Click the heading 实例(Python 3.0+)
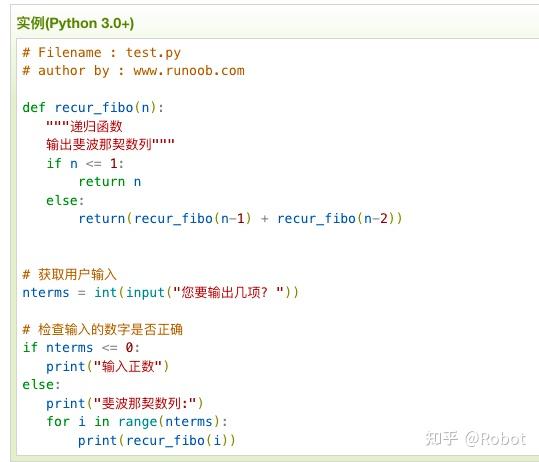 coord(75,23)
